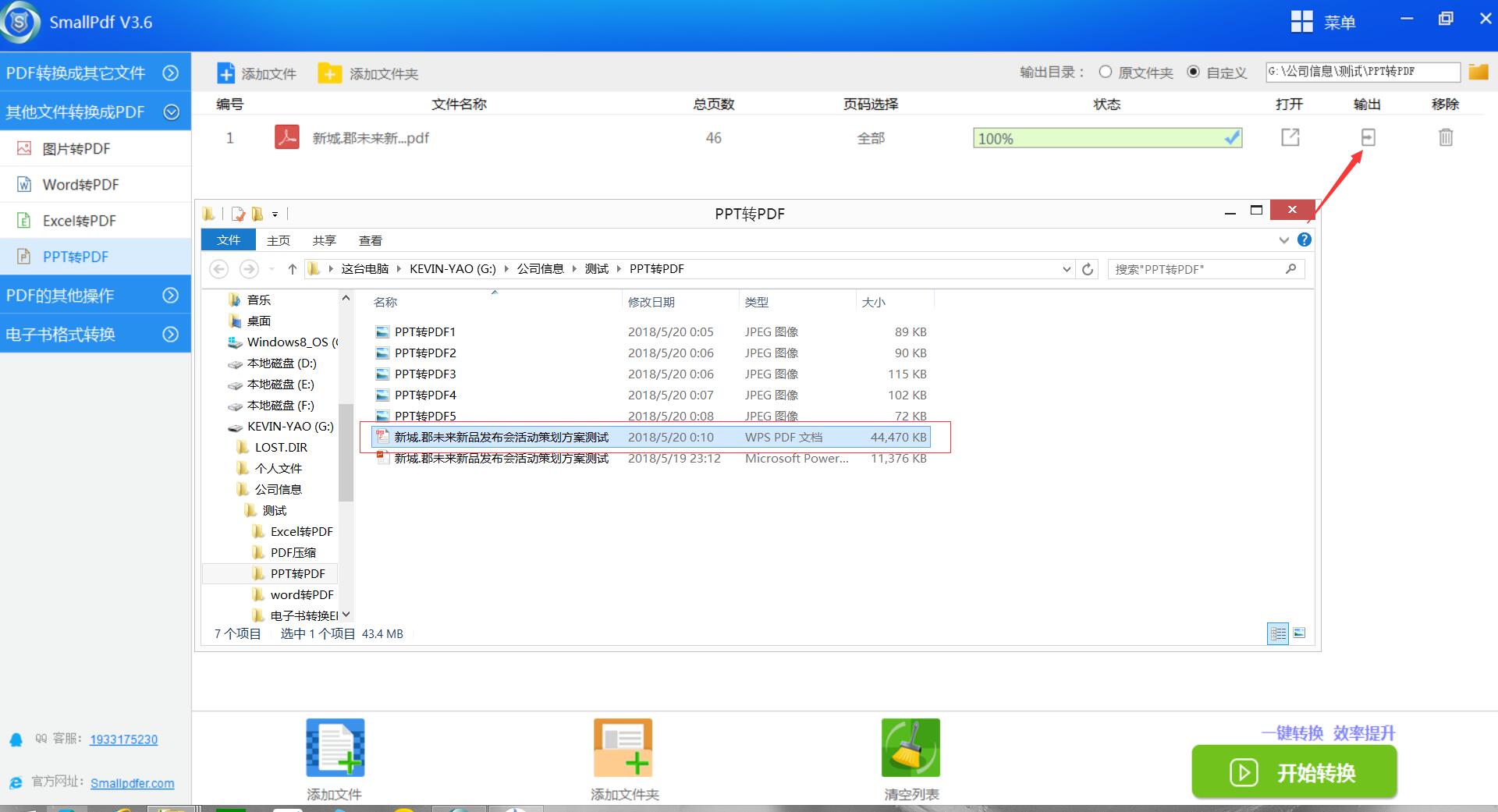The width and height of the screenshot is (1498, 812).
Task: Open the QQ number 1933175230 link
Action: pyautogui.click(x=123, y=739)
